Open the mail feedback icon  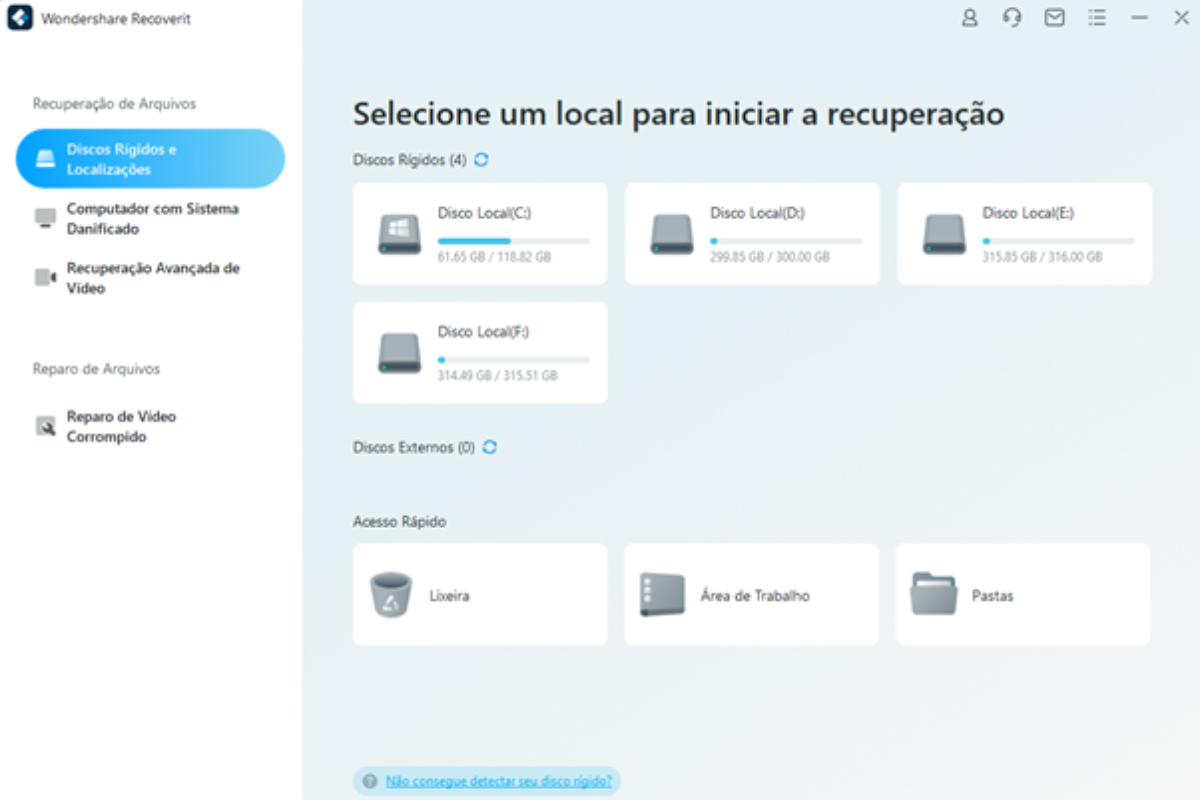[1054, 18]
